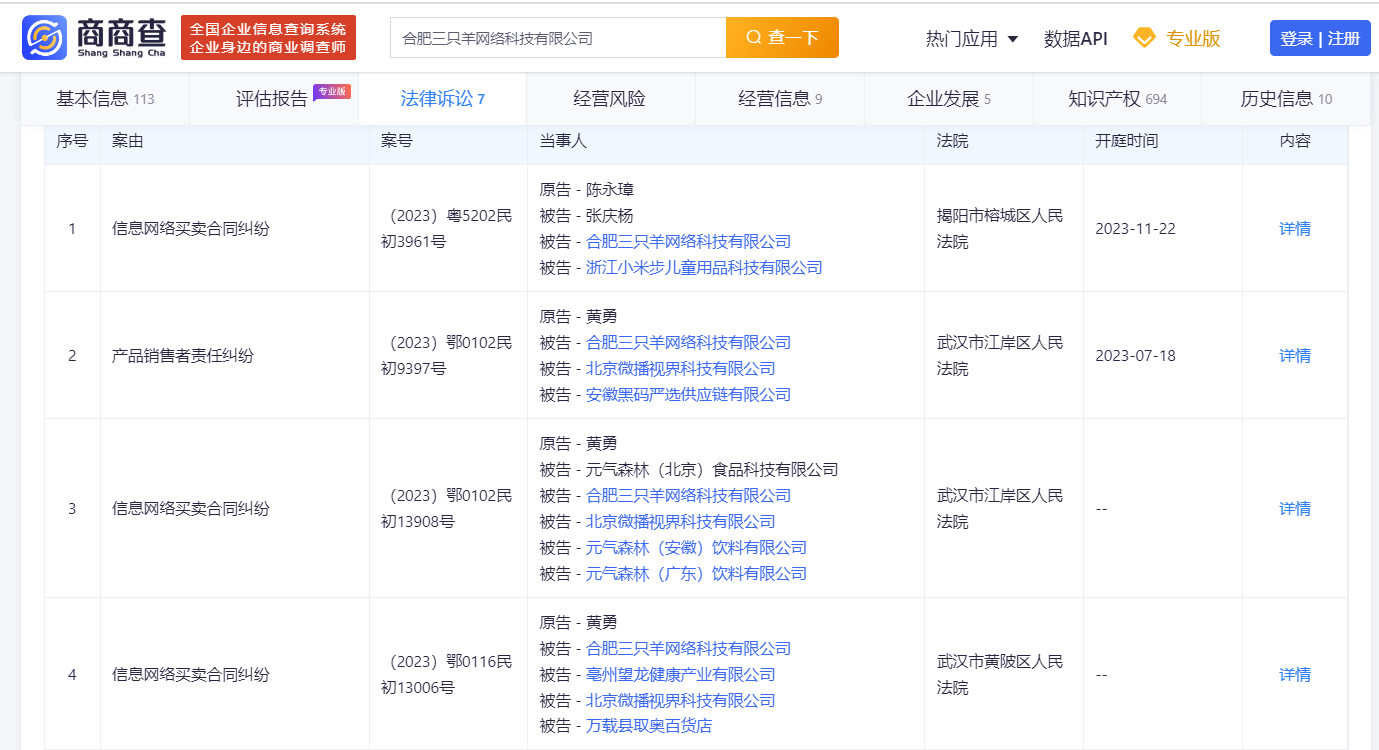Click the 法院 column header
Screen dimensions: 1379x750
[x=952, y=141]
